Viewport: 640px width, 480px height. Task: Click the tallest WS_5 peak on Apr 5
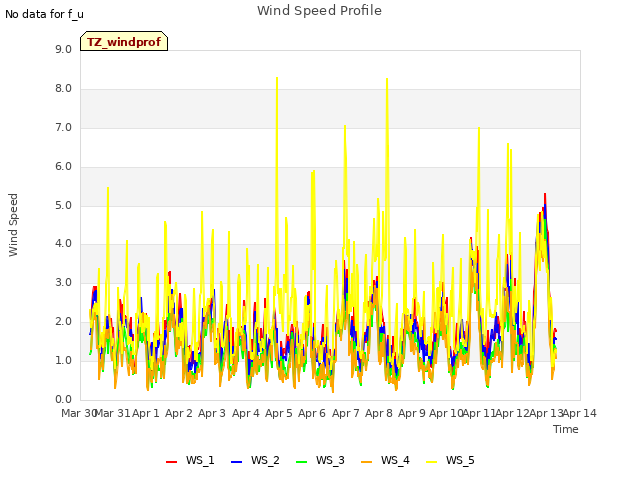pos(277,78)
